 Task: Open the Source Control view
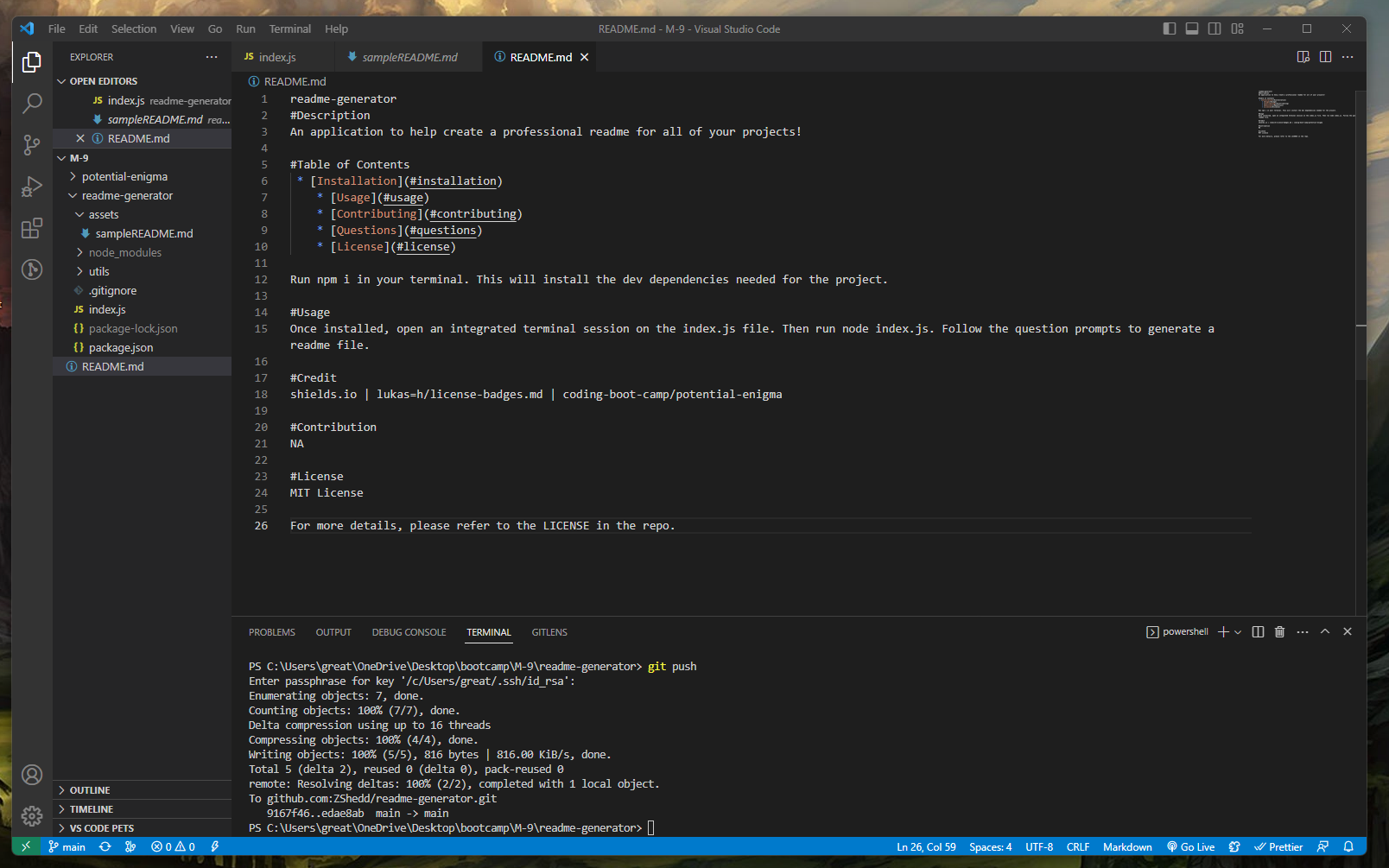coord(32,145)
